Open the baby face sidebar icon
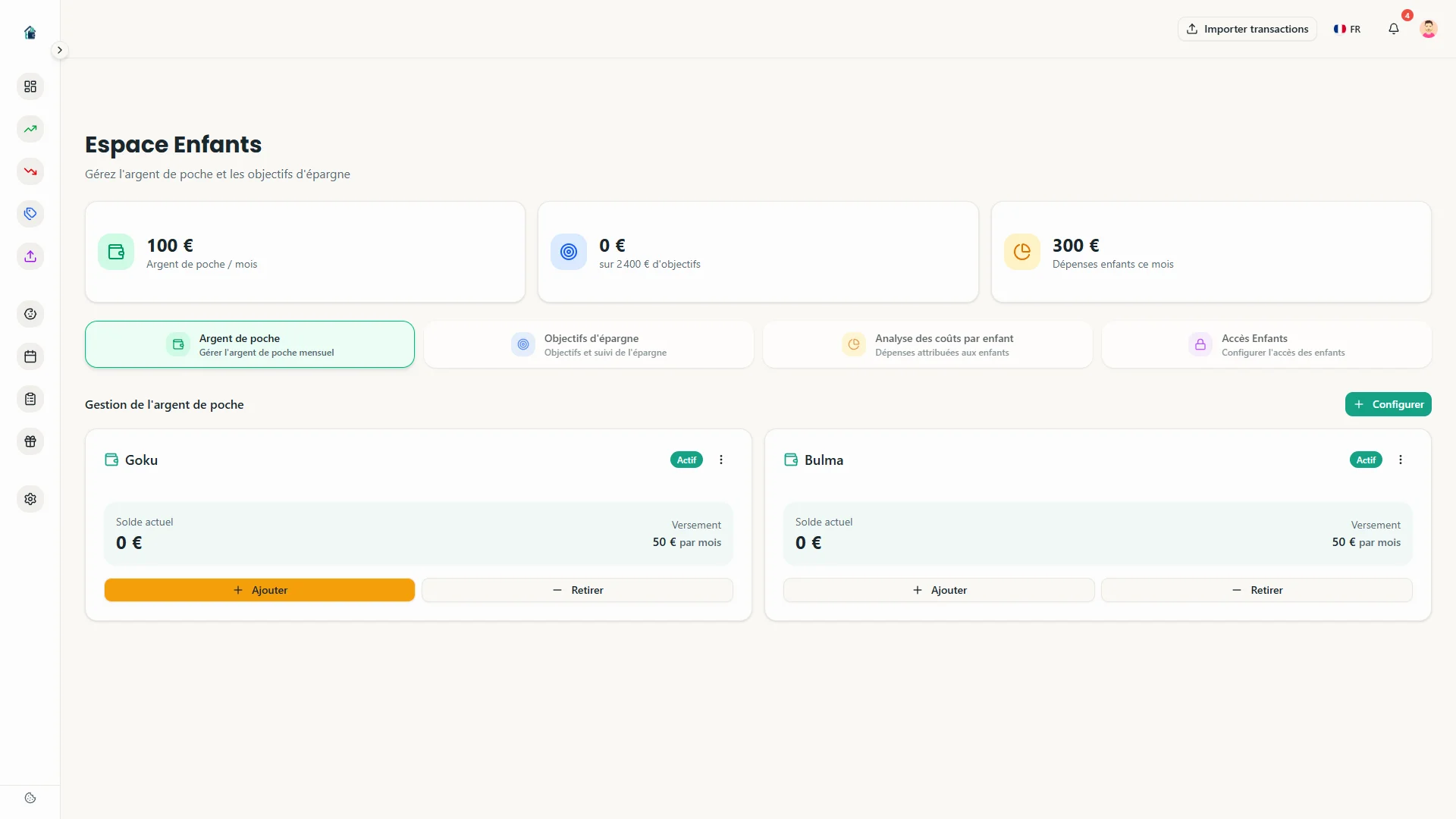1456x819 pixels. click(30, 314)
